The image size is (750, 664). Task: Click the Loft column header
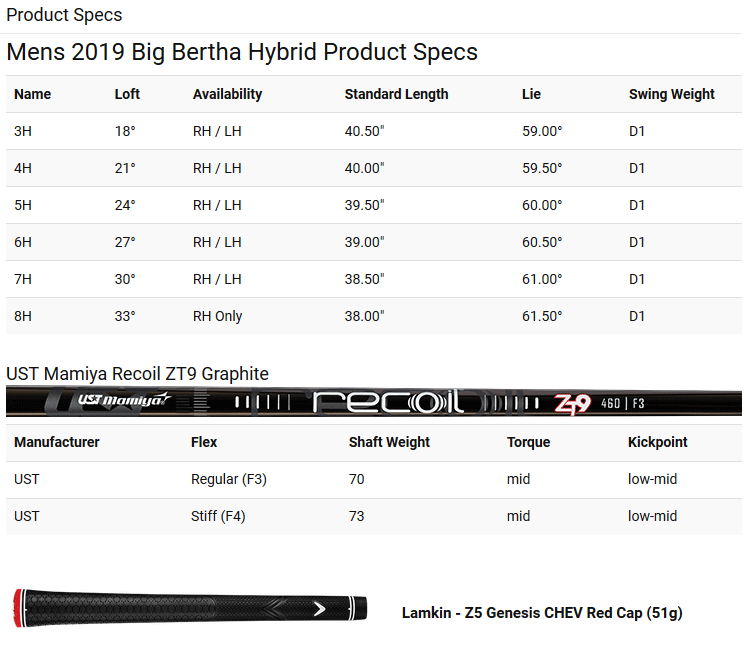point(127,94)
